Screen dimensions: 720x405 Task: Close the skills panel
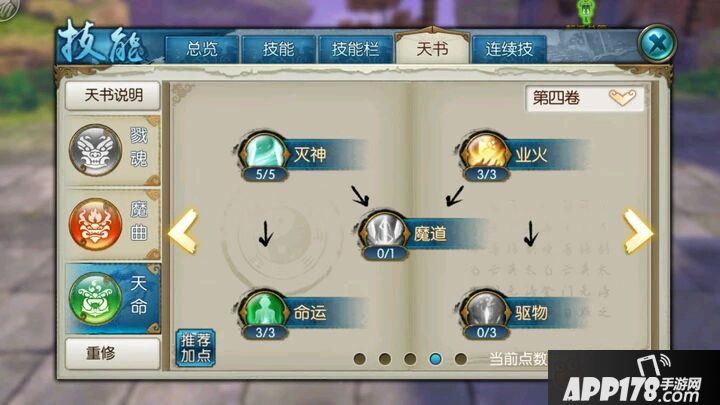[x=657, y=44]
